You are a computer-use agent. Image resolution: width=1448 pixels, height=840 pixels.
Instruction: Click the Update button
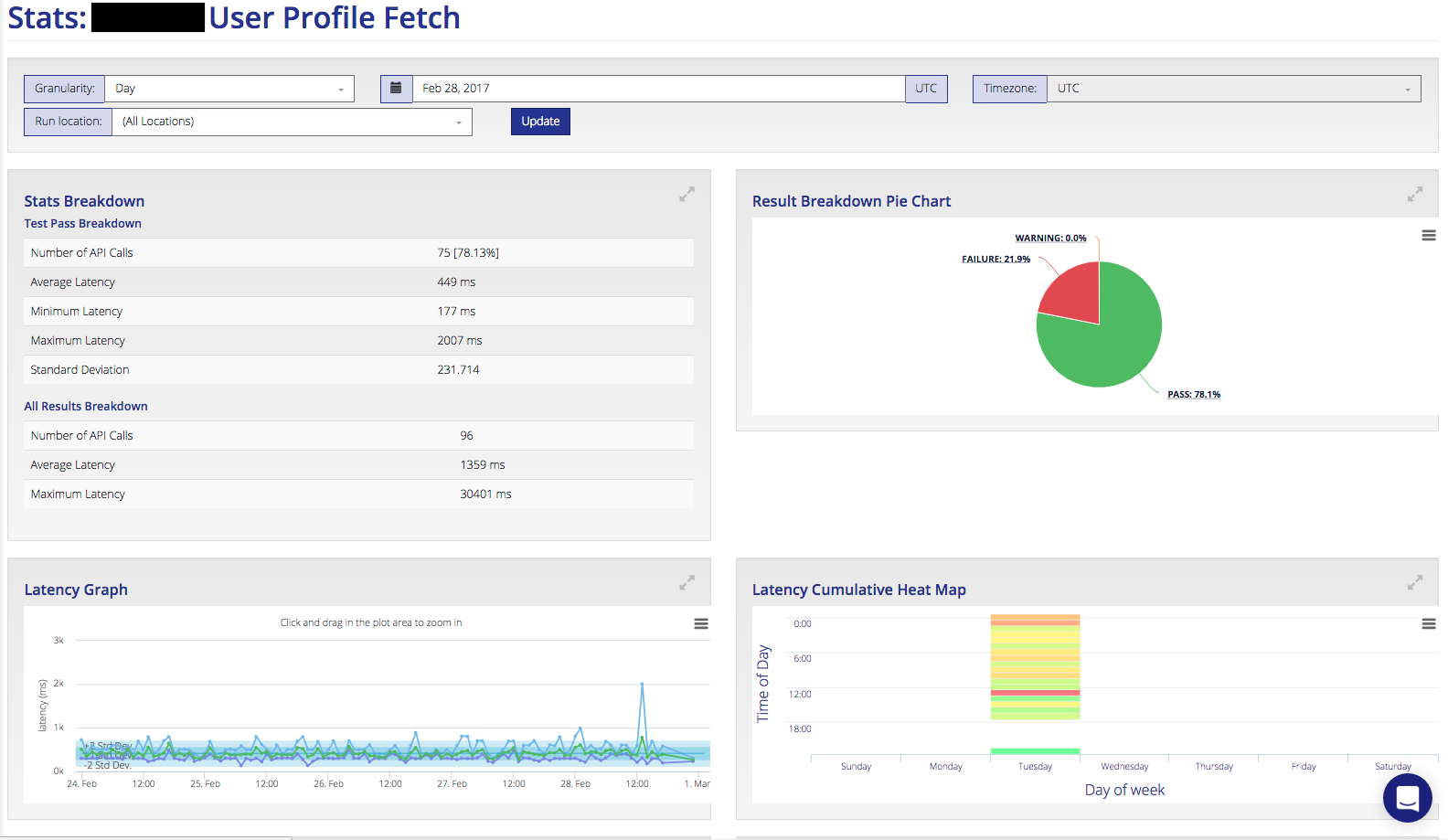[540, 122]
